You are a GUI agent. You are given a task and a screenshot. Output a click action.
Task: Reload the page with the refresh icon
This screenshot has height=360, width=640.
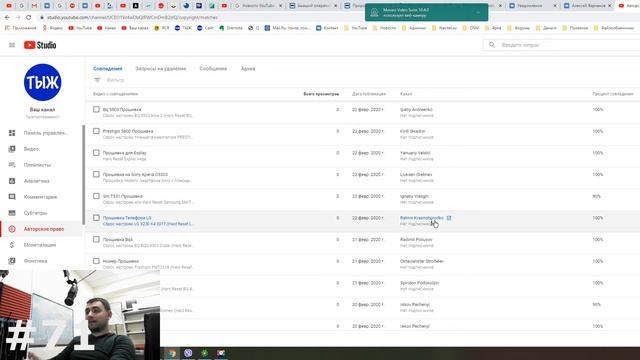pos(29,18)
